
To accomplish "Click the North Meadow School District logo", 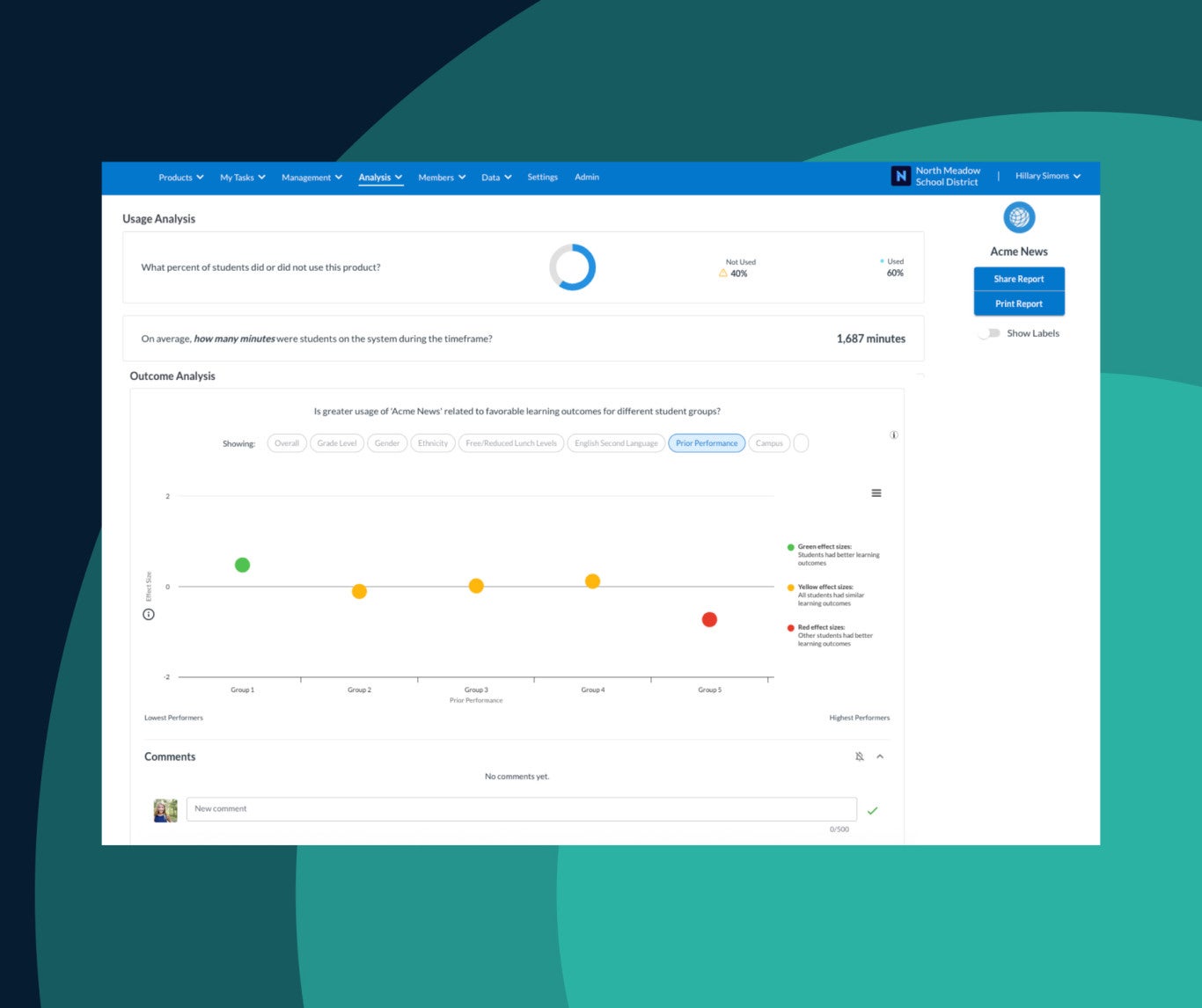I will click(900, 176).
